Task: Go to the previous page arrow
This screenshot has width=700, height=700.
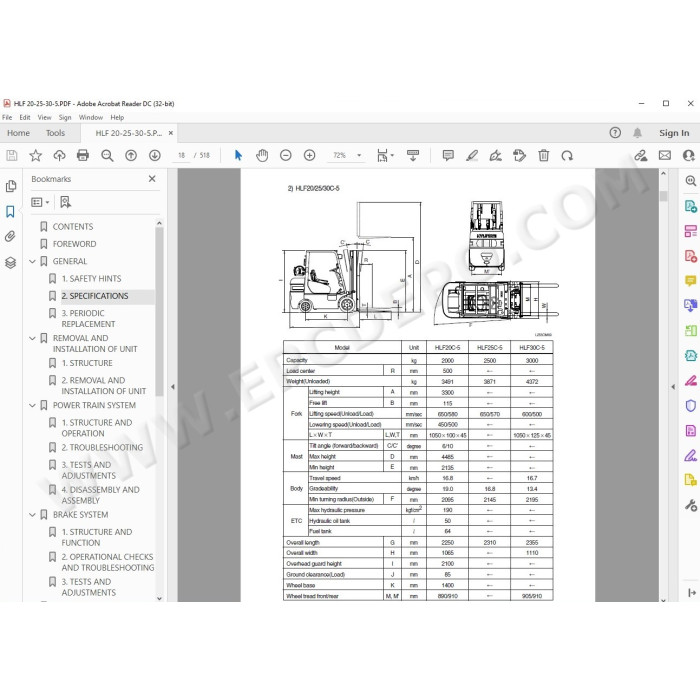Action: point(131,155)
